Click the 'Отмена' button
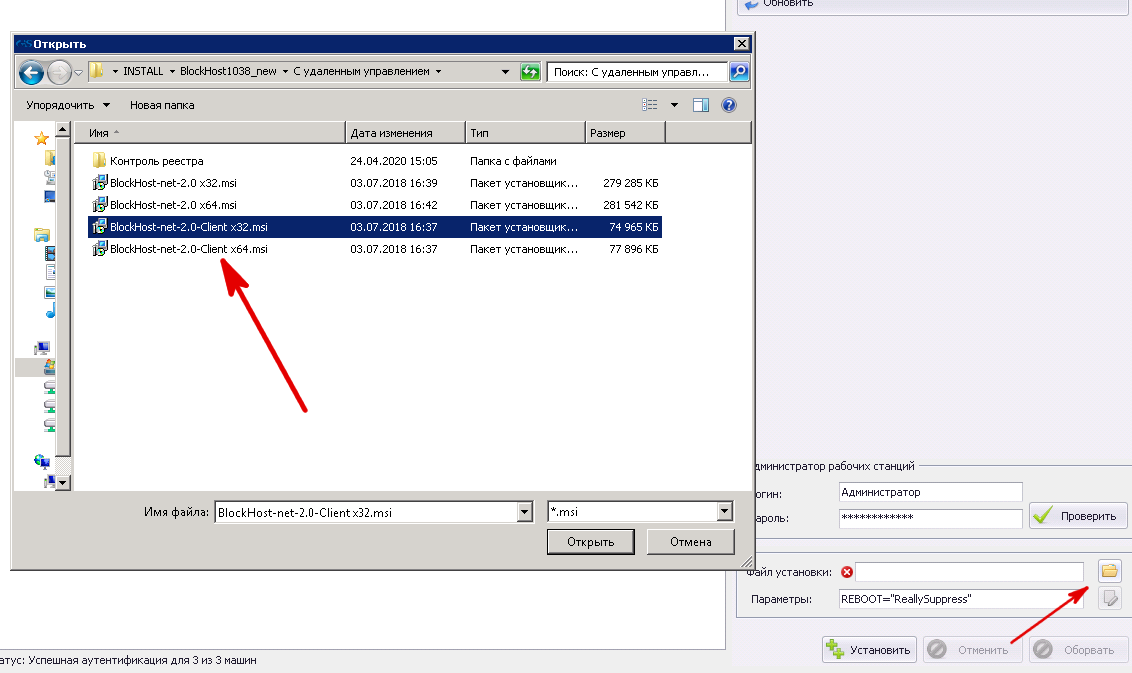This screenshot has height=673, width=1132. [x=691, y=542]
